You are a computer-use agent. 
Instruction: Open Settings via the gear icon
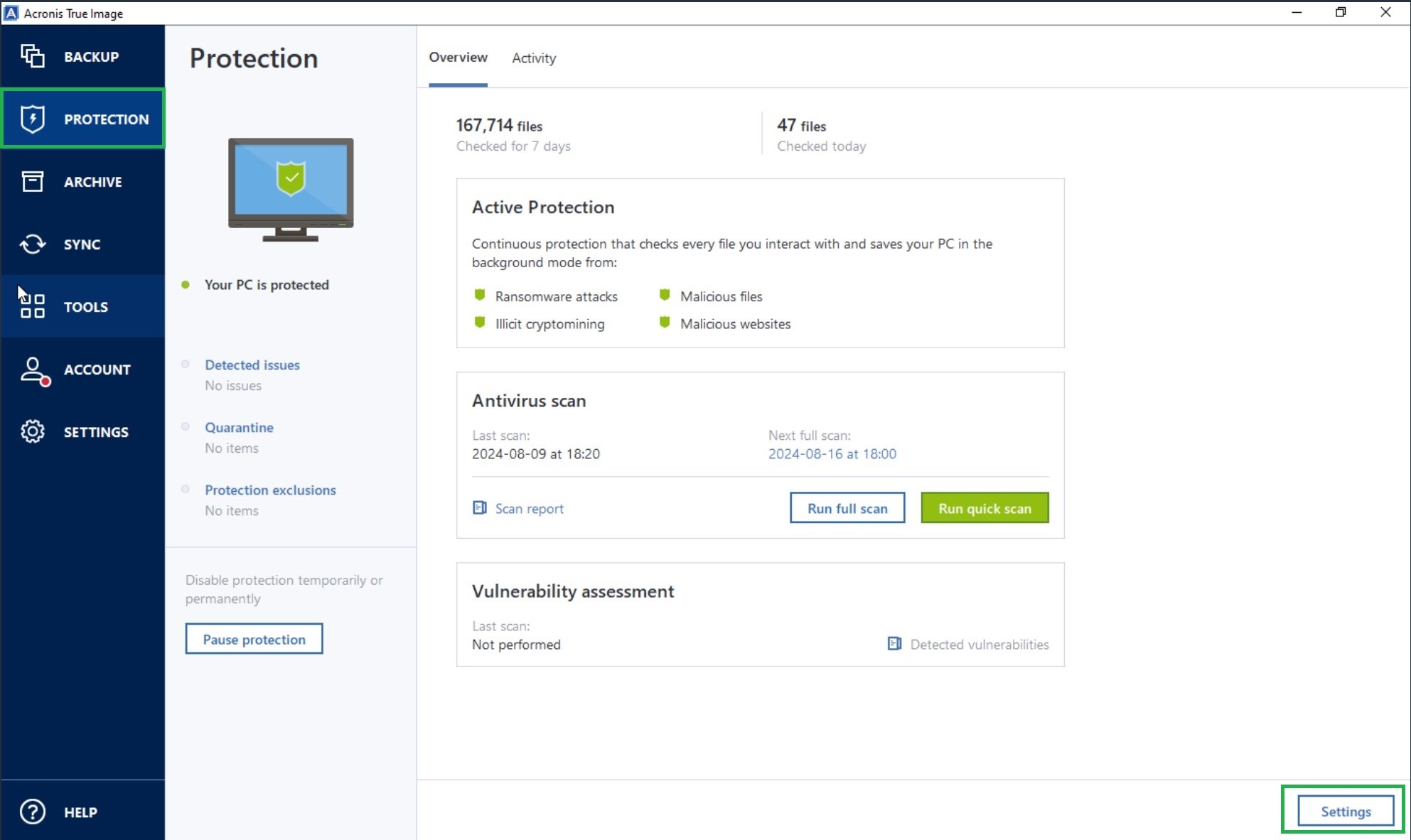(x=31, y=431)
